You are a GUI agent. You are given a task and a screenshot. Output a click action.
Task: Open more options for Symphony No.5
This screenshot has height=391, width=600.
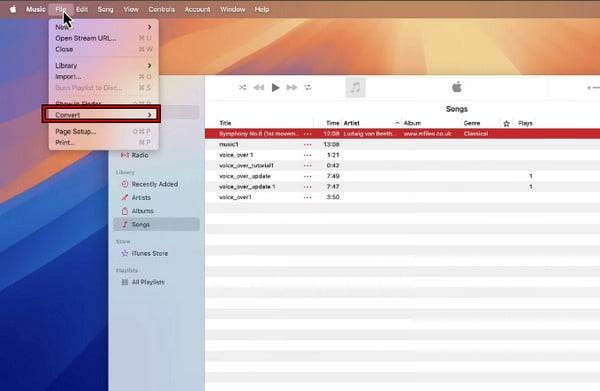[x=307, y=134]
